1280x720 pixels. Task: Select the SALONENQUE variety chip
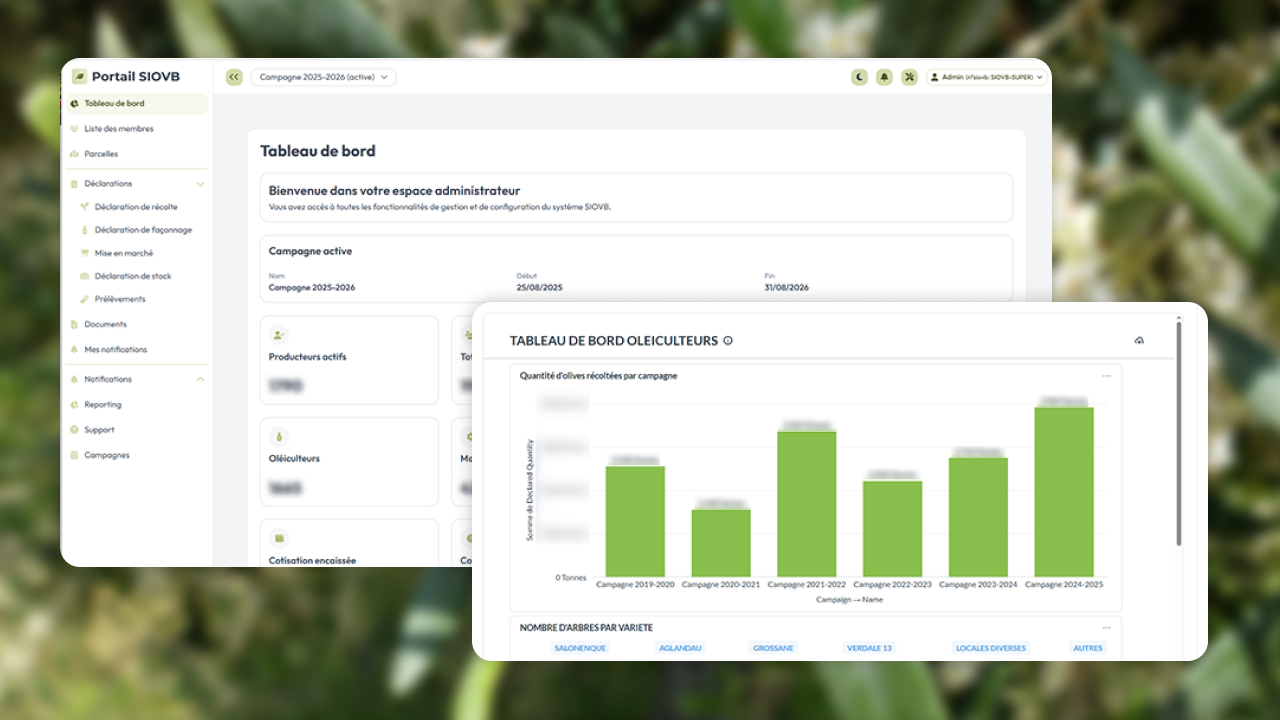tap(580, 647)
